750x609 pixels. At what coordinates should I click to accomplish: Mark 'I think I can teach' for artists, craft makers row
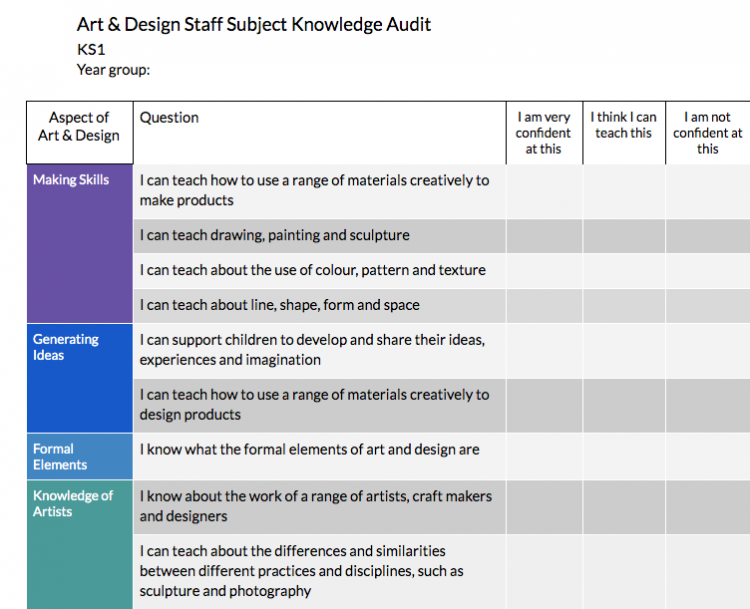coord(624,507)
